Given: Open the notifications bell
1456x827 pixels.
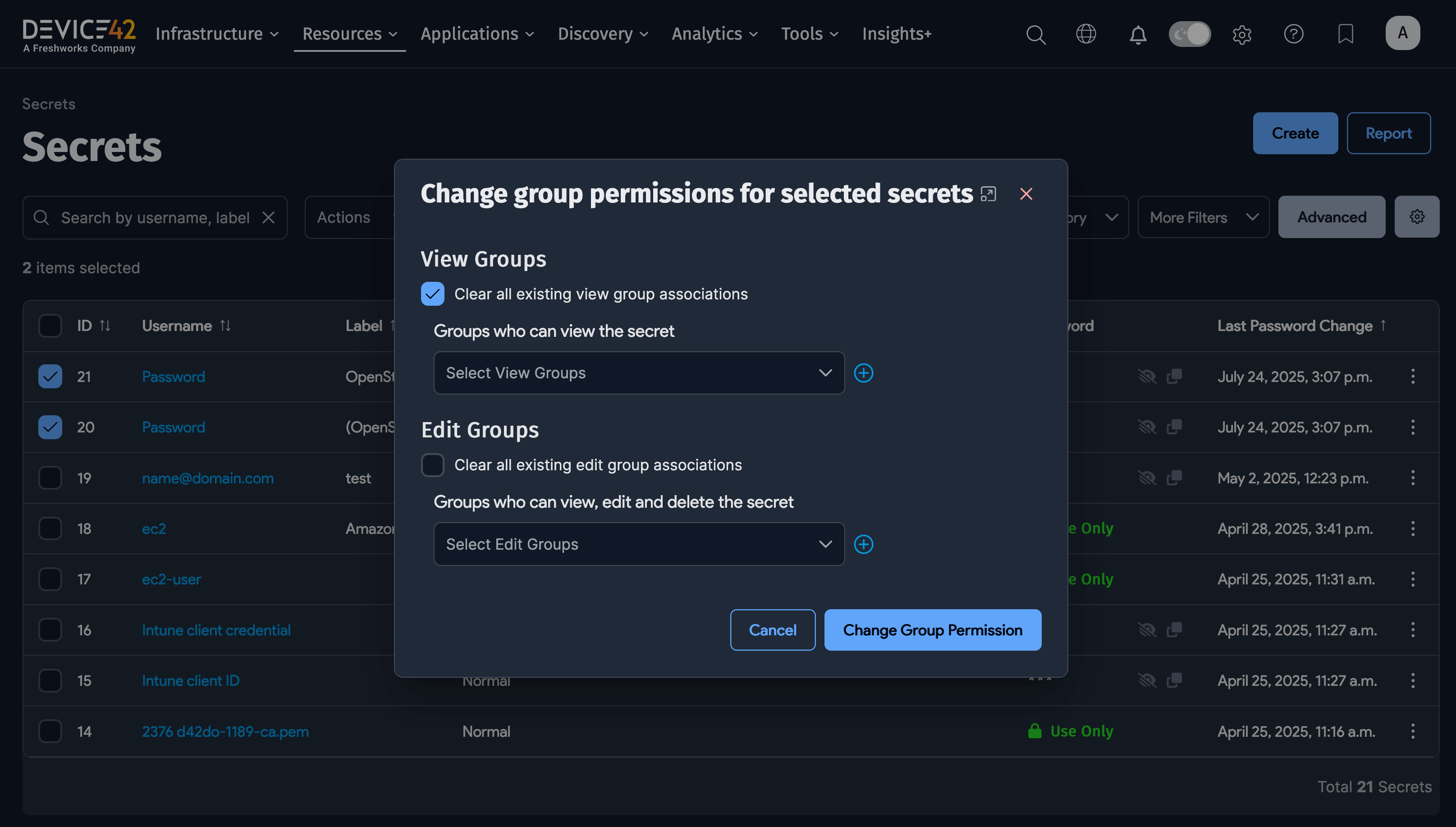Looking at the screenshot, I should 1138,35.
